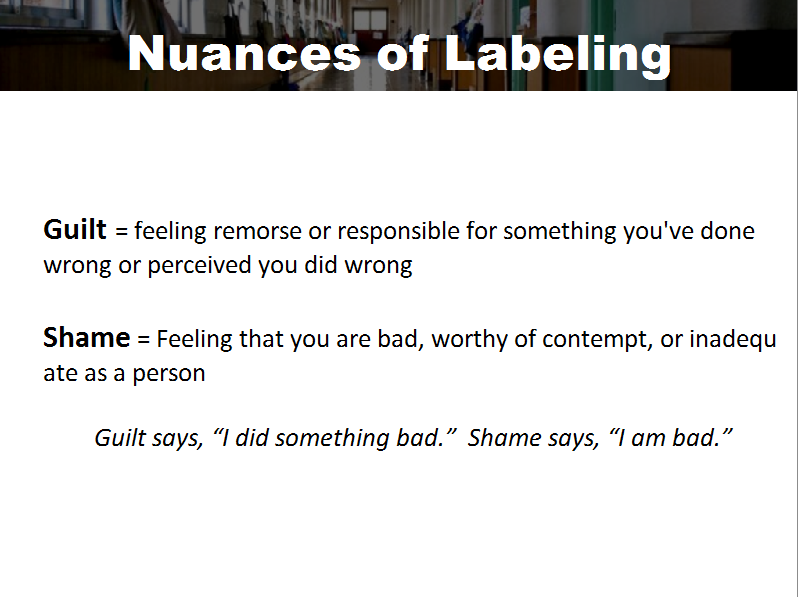The height and width of the screenshot is (600, 800).
Task: Click the equals sign after 'Guilt'
Action: point(121,232)
